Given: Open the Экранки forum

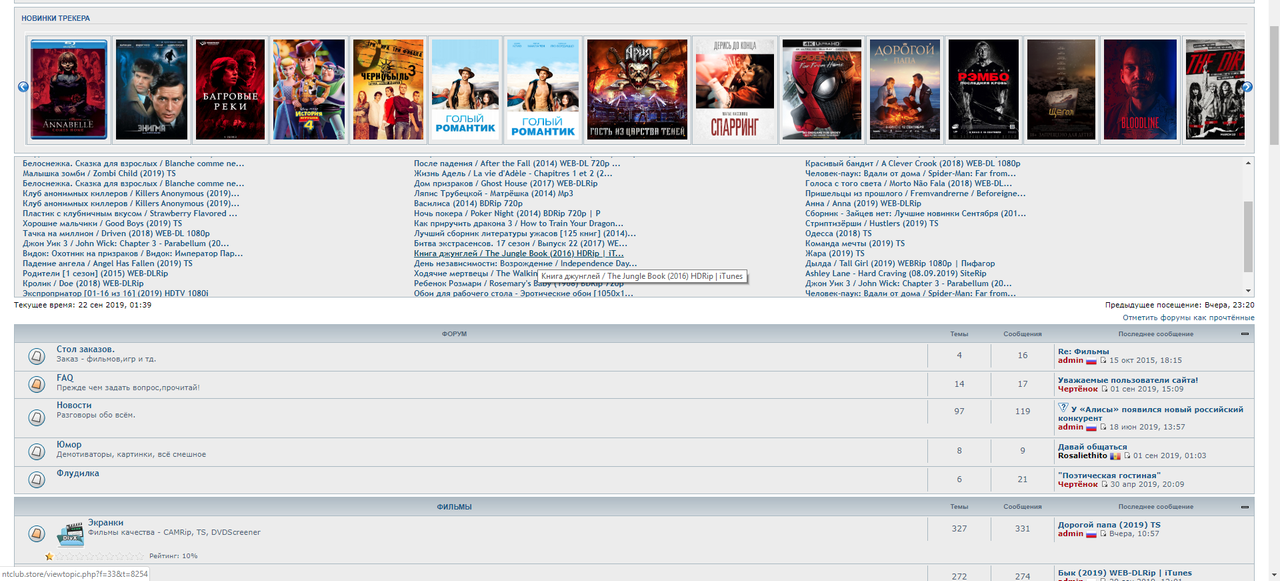Looking at the screenshot, I should click(x=105, y=522).
